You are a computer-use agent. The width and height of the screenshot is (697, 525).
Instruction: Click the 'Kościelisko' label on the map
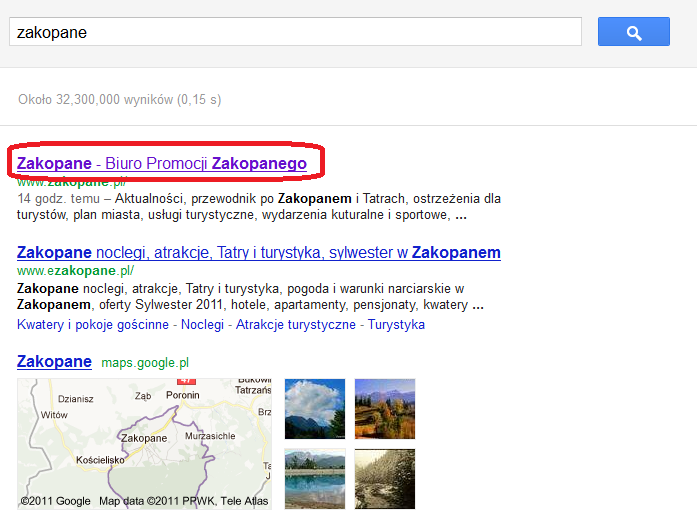[100, 460]
